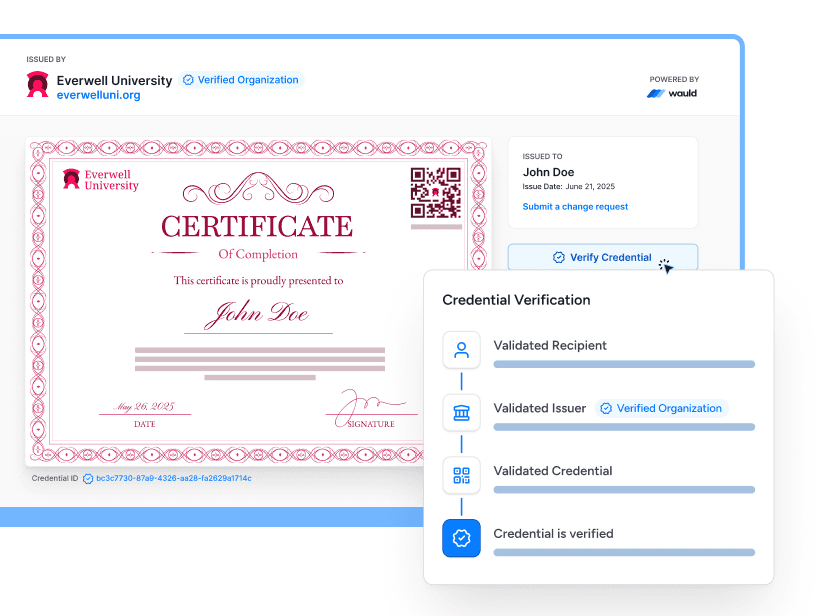
Task: Click the verified shield icon beside Credential ID
Action: click(x=88, y=479)
